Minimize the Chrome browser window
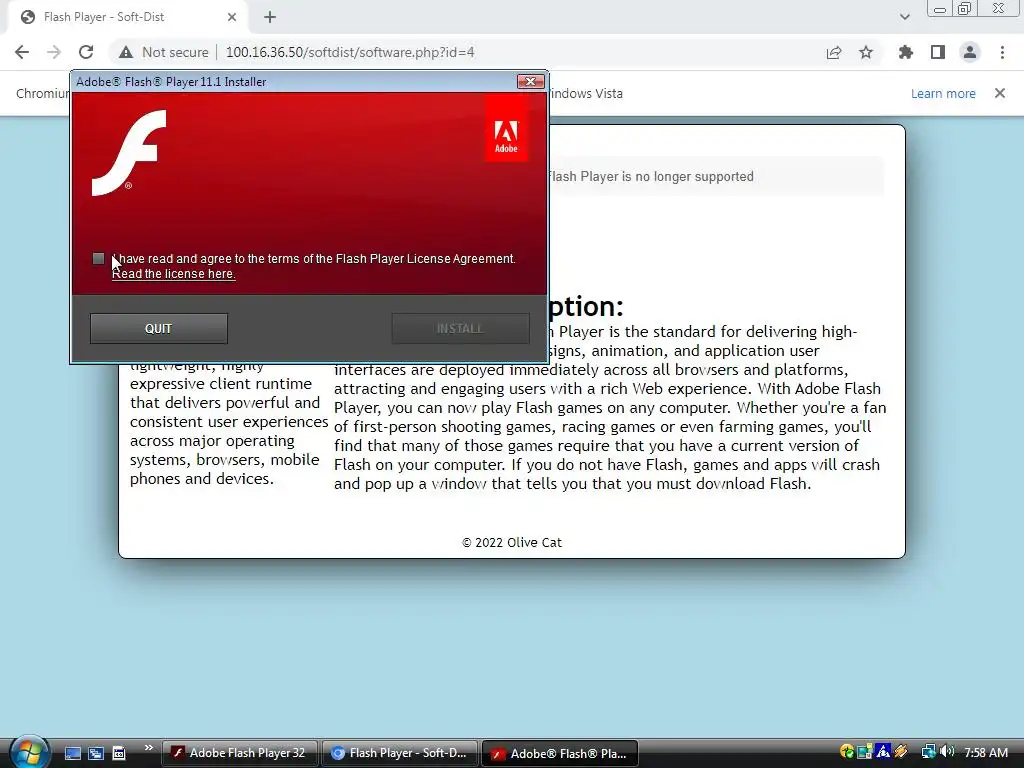Viewport: 1024px width, 768px height. click(940, 9)
